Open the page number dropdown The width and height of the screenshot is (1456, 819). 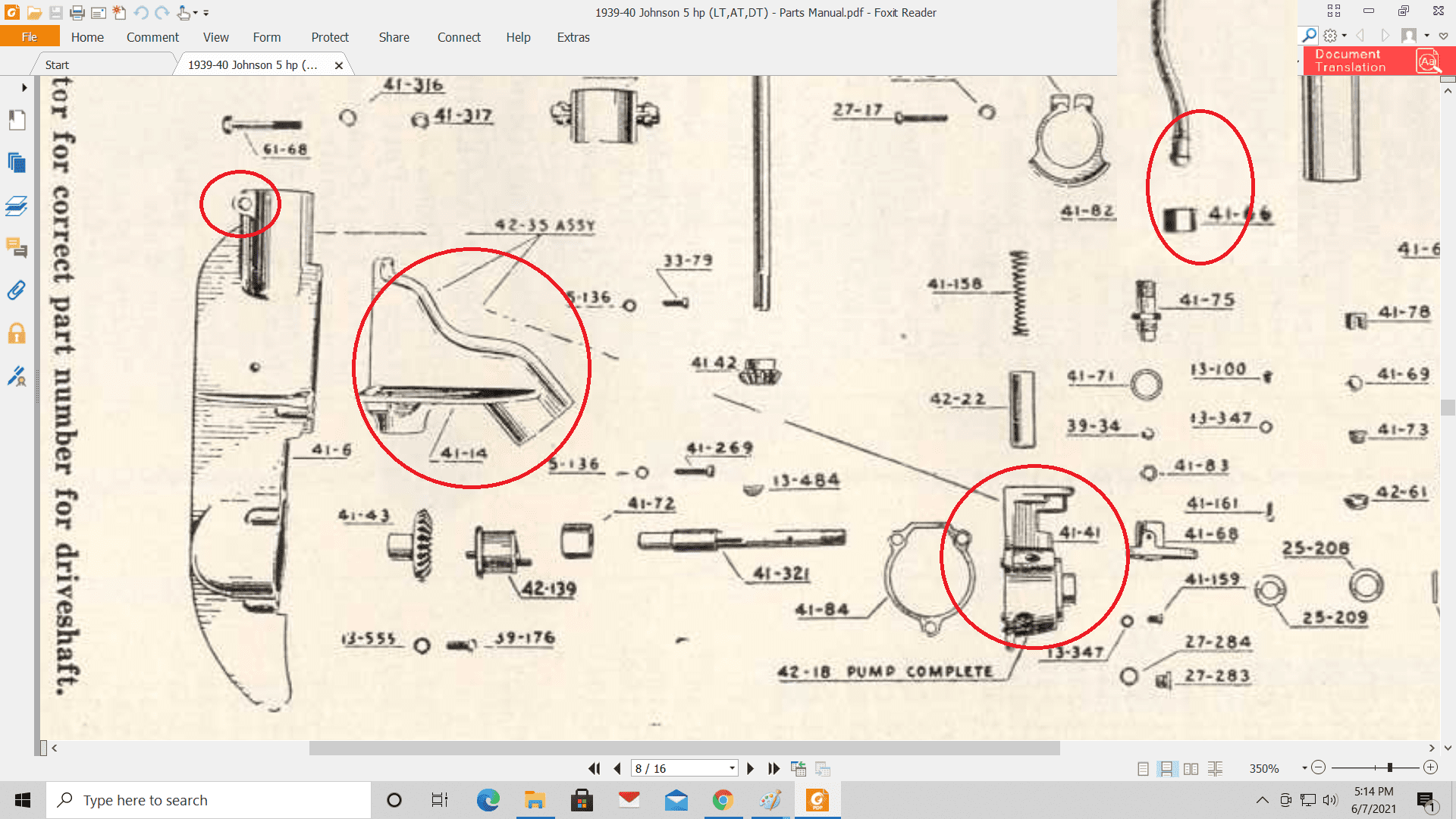pyautogui.click(x=732, y=768)
